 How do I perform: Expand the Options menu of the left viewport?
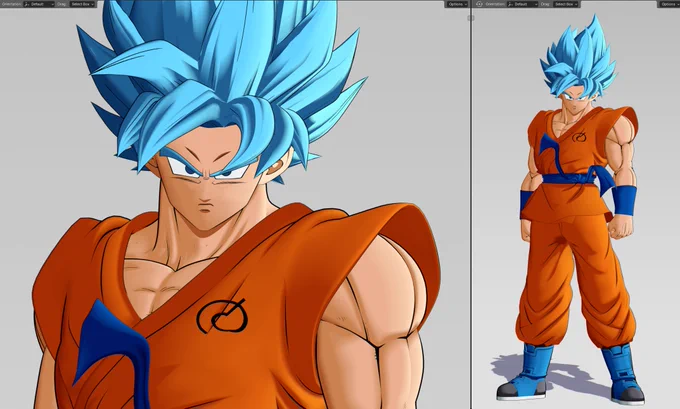point(457,4)
